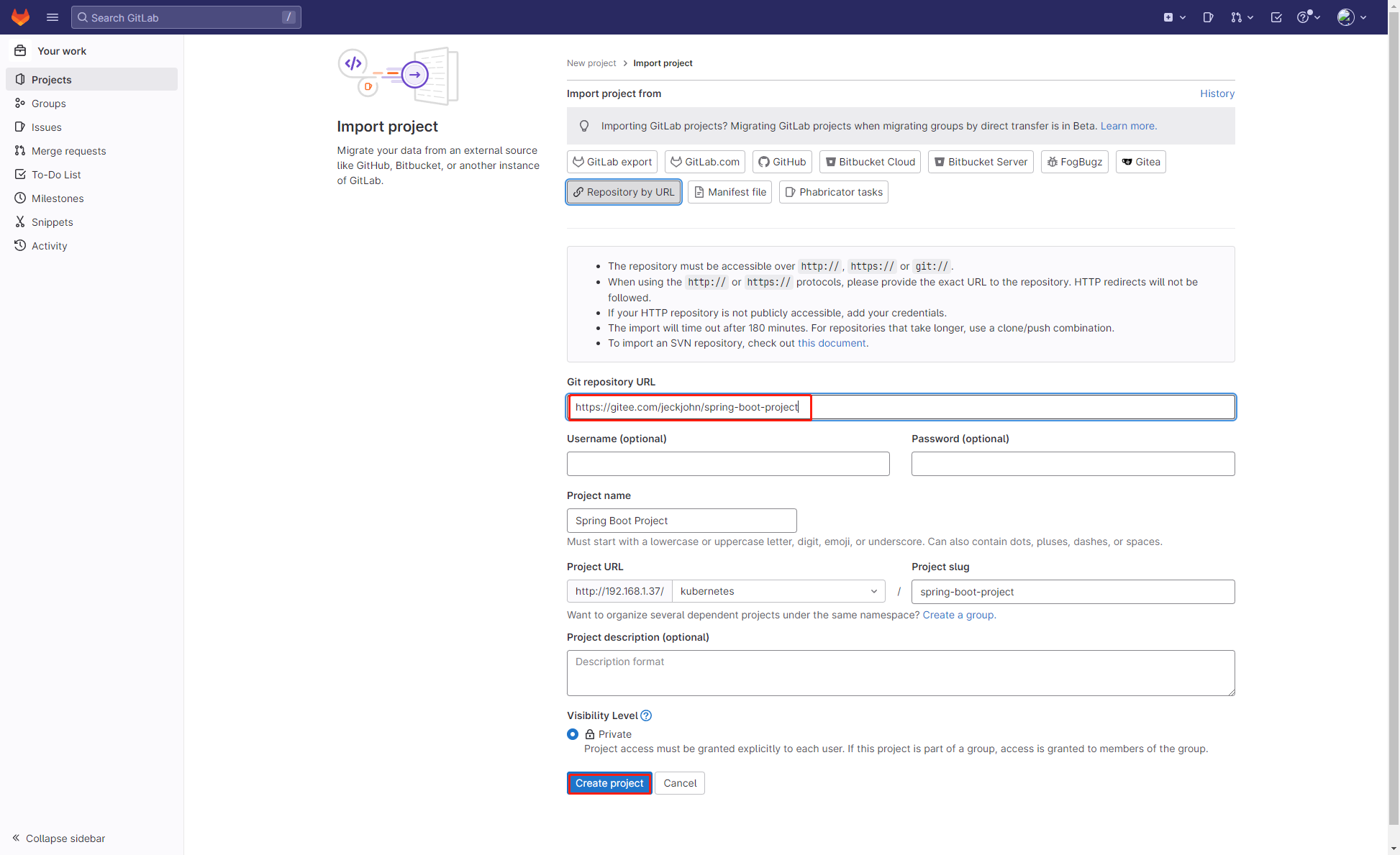Viewport: 1400px width, 855px height.
Task: Click the Project name field
Action: 682,521
